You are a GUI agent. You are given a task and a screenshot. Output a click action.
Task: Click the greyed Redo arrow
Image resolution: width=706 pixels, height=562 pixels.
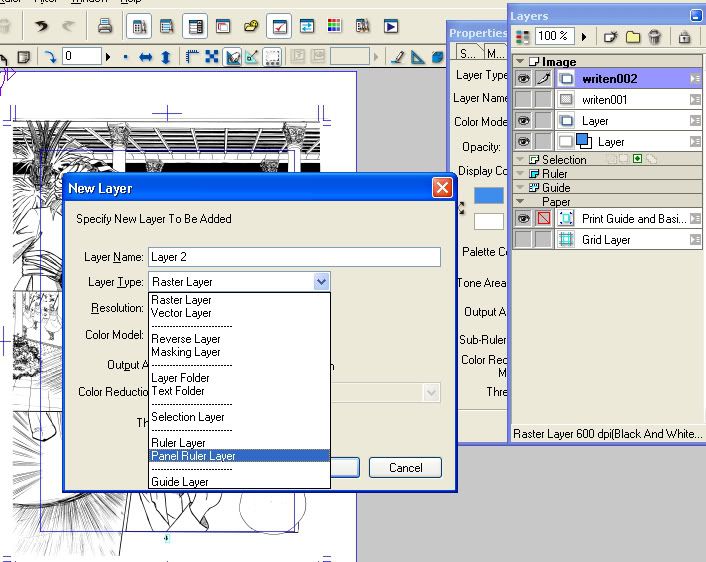click(x=68, y=26)
